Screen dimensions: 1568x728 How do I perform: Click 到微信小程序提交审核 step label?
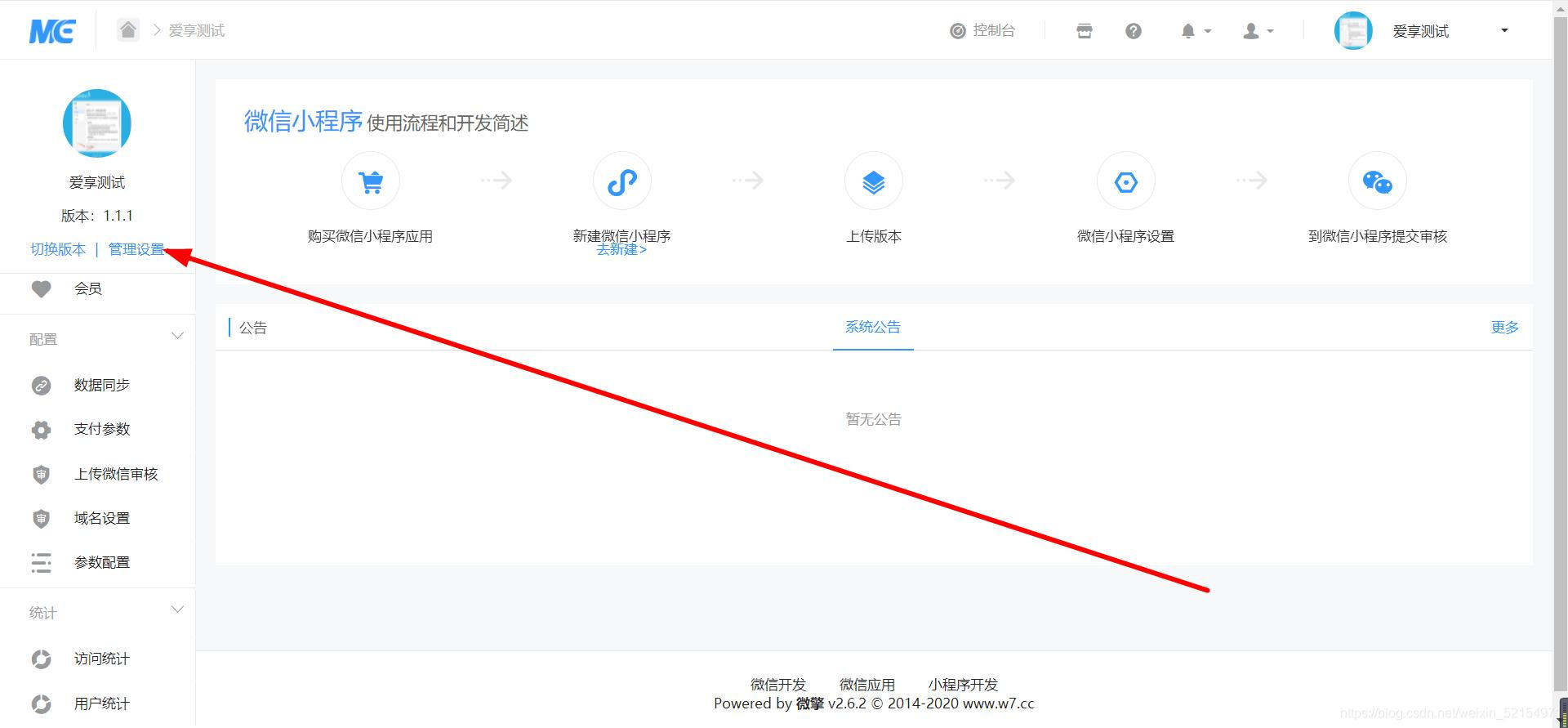tap(1378, 236)
